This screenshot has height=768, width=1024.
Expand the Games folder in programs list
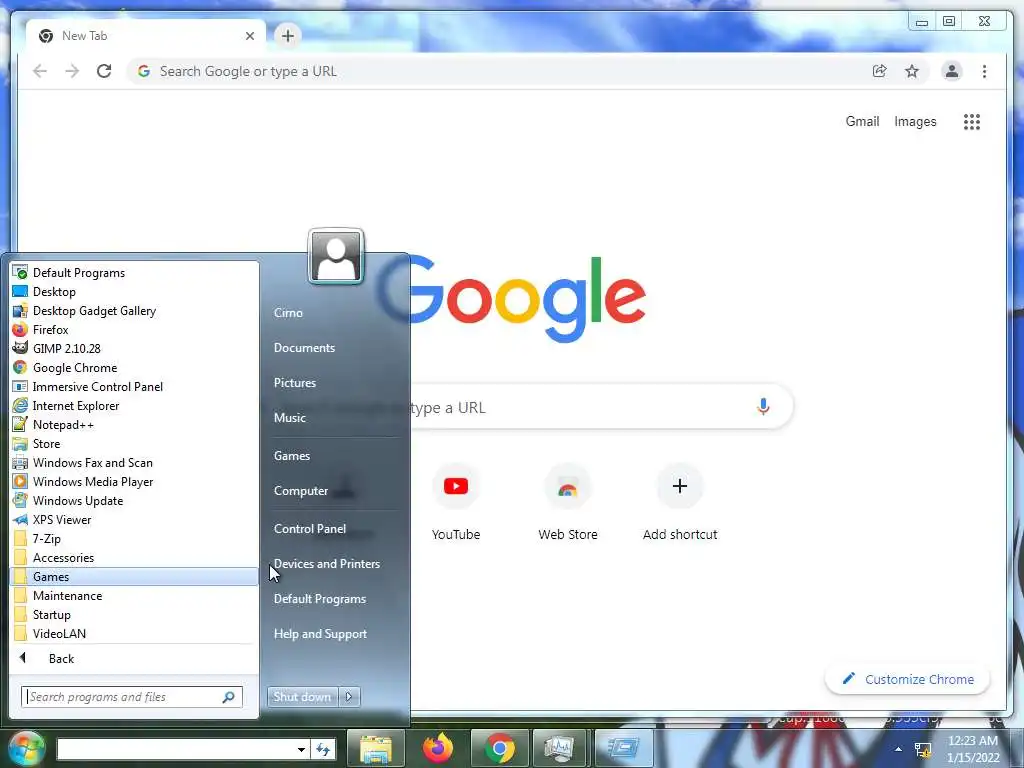[135, 577]
